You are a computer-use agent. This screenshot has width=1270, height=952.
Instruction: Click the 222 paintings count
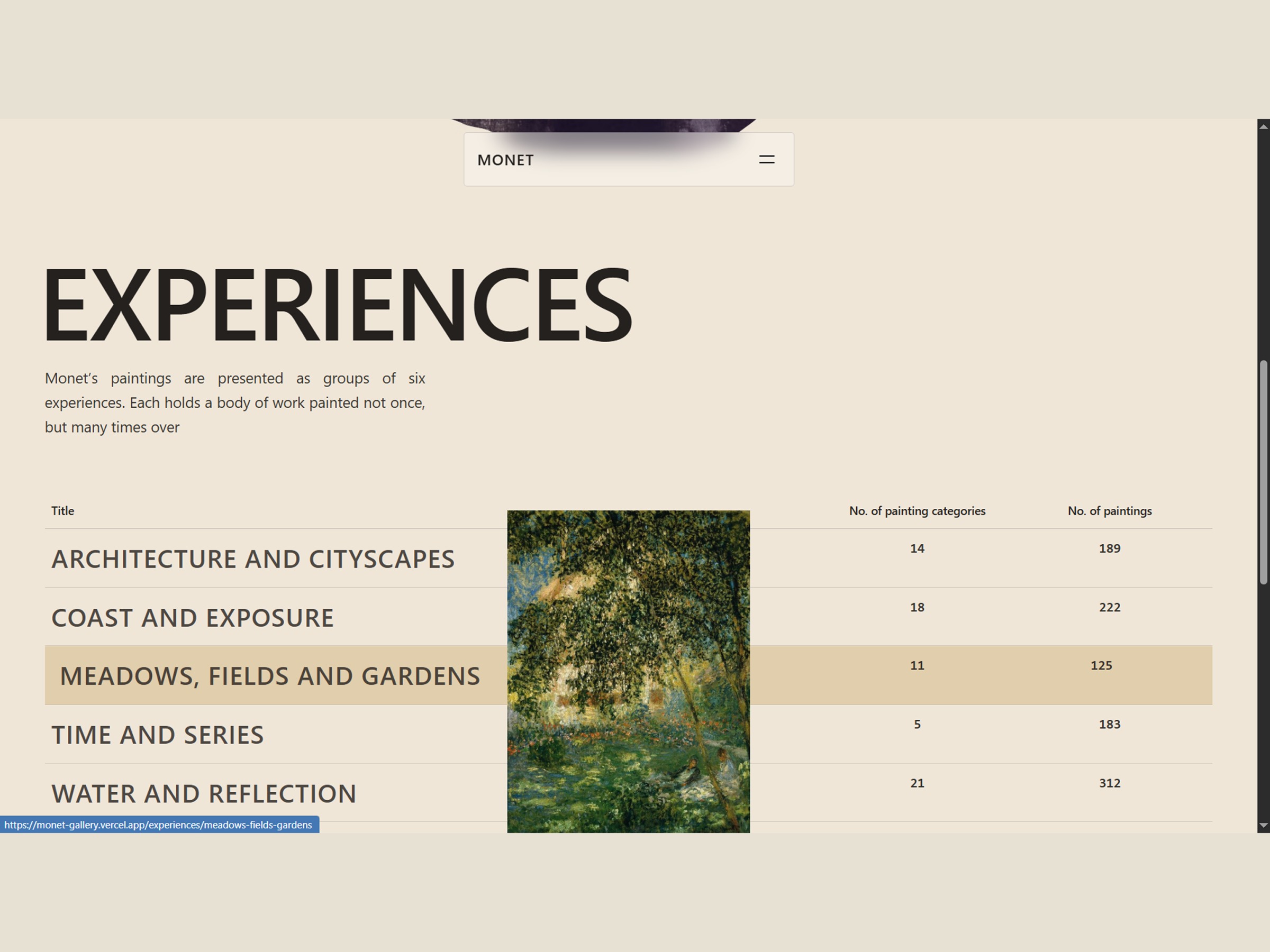(x=1109, y=607)
